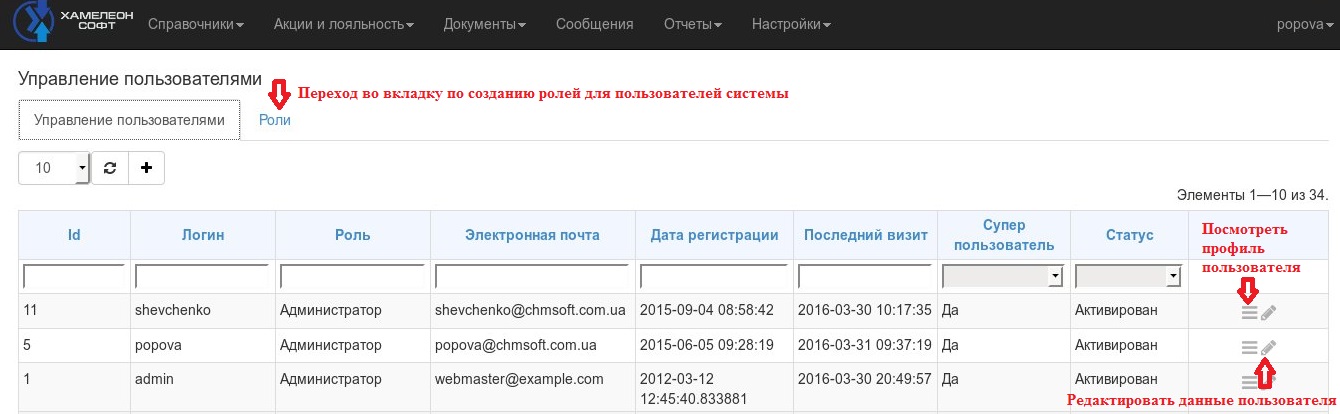Sort by Дата регистрации column header
1340x414 pixels.
tap(714, 235)
